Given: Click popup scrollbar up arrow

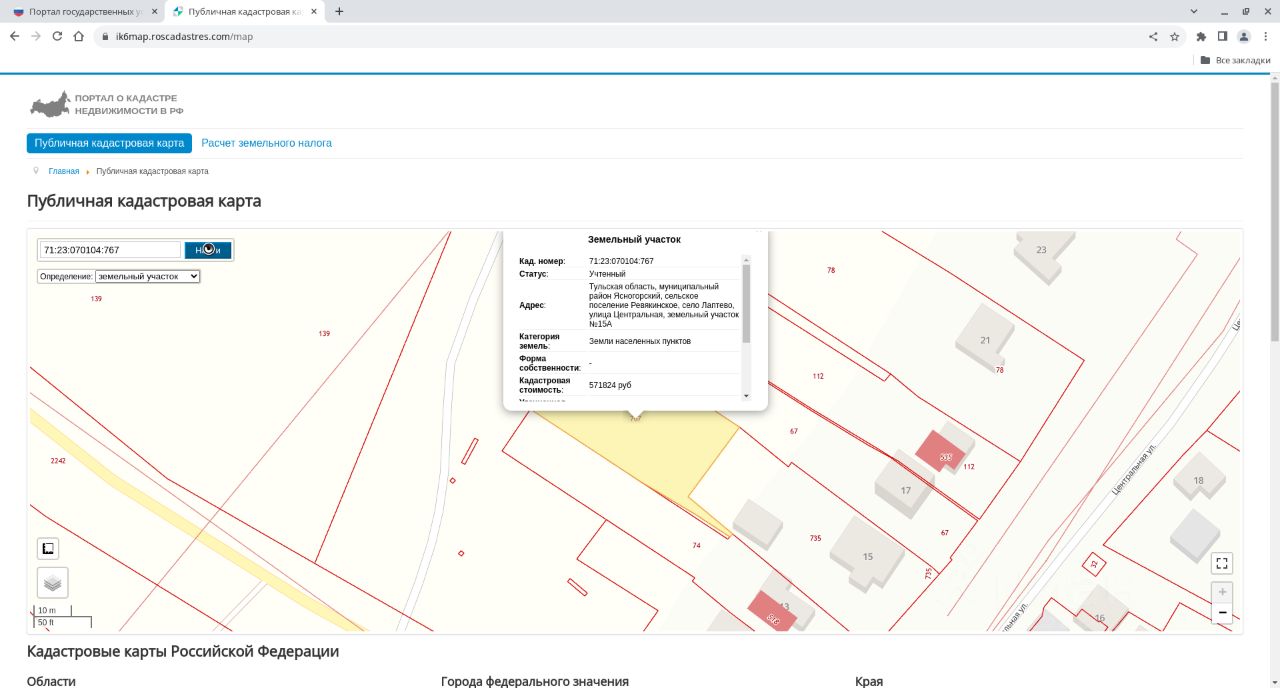Looking at the screenshot, I should click(746, 260).
